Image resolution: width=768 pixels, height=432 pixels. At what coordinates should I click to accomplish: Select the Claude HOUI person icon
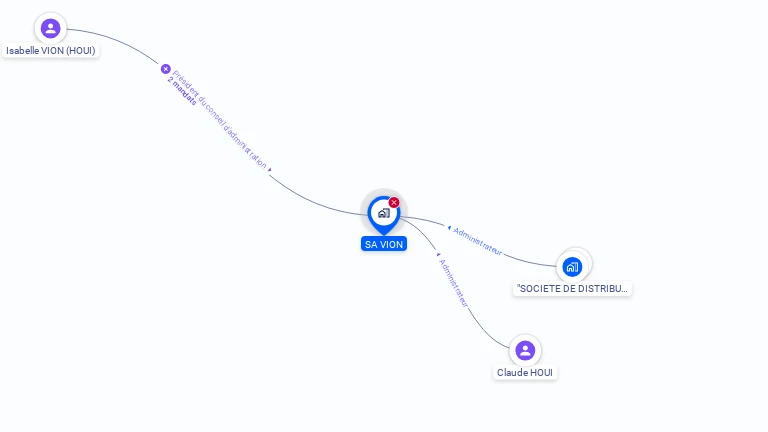pos(525,351)
